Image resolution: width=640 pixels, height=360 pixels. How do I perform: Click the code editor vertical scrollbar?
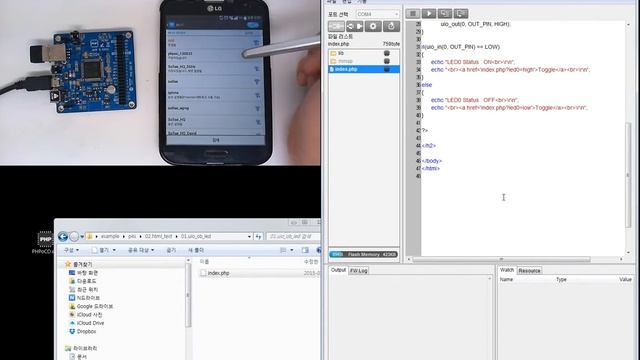pyautogui.click(x=628, y=176)
